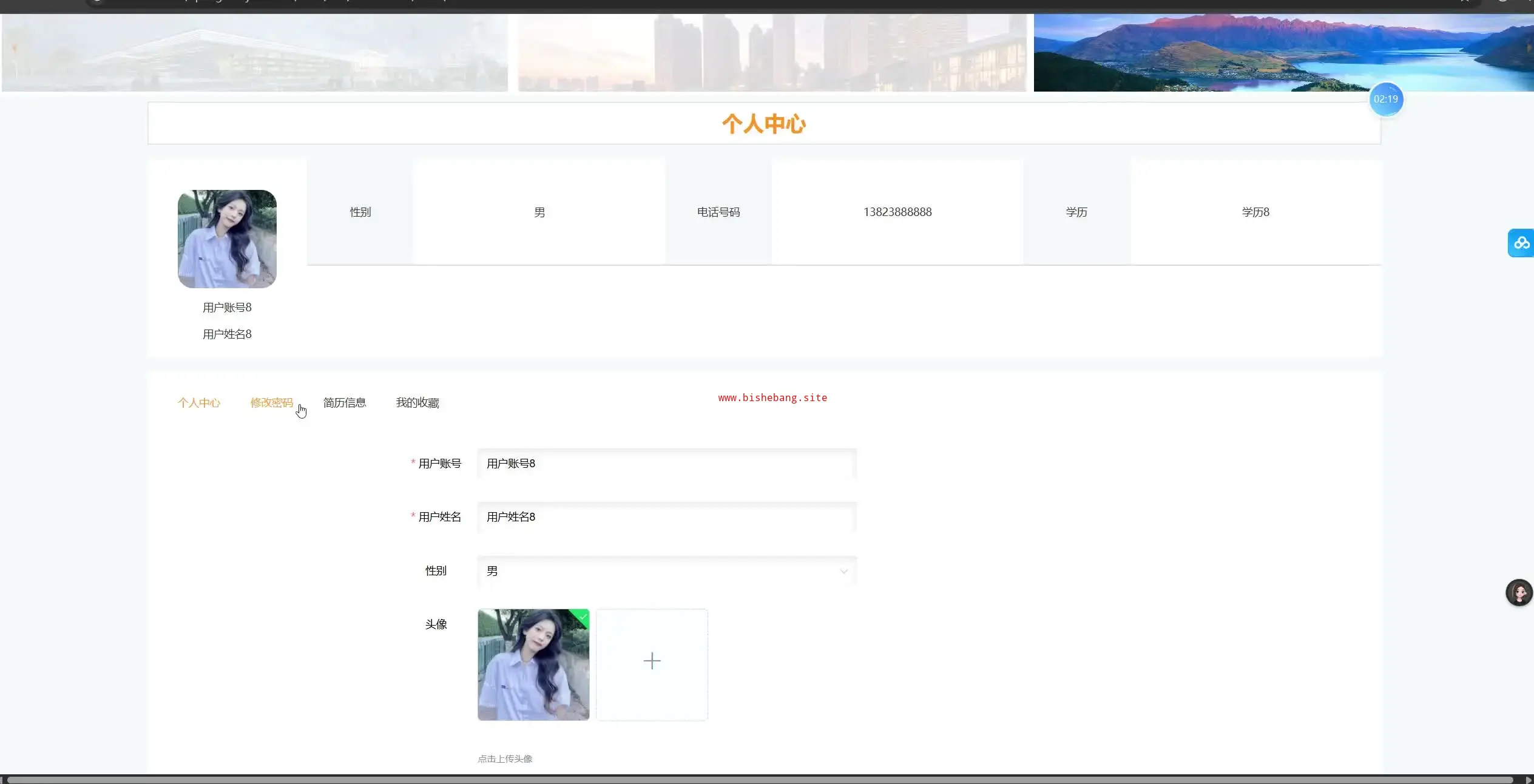Open the assistant avatar floating icon

point(1519,592)
